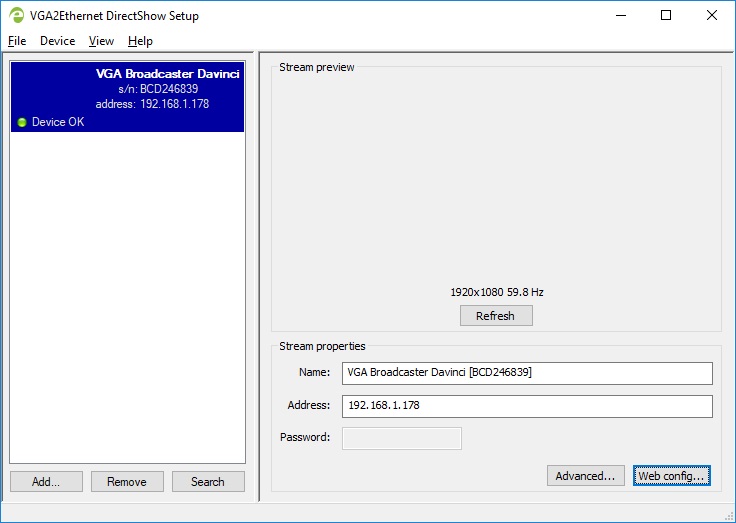Refresh the stream preview
Image resolution: width=736 pixels, height=523 pixels.
tap(496, 315)
